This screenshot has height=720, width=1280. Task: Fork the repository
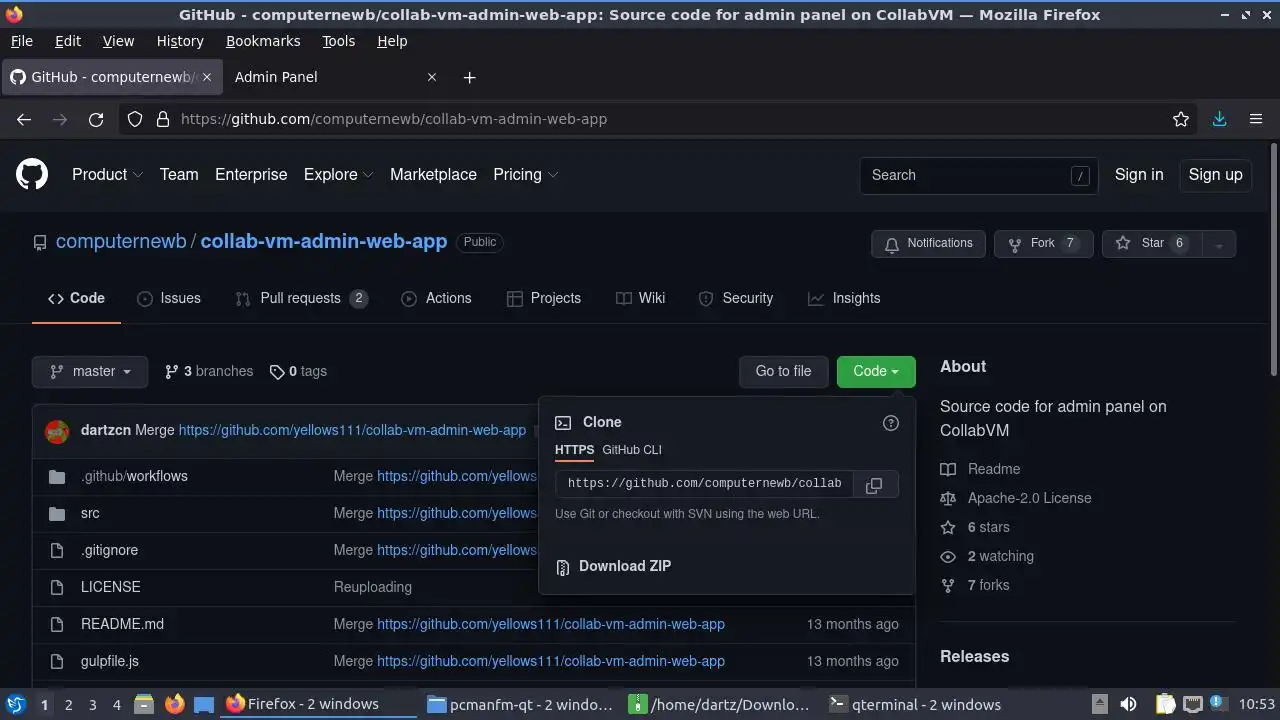click(1044, 244)
